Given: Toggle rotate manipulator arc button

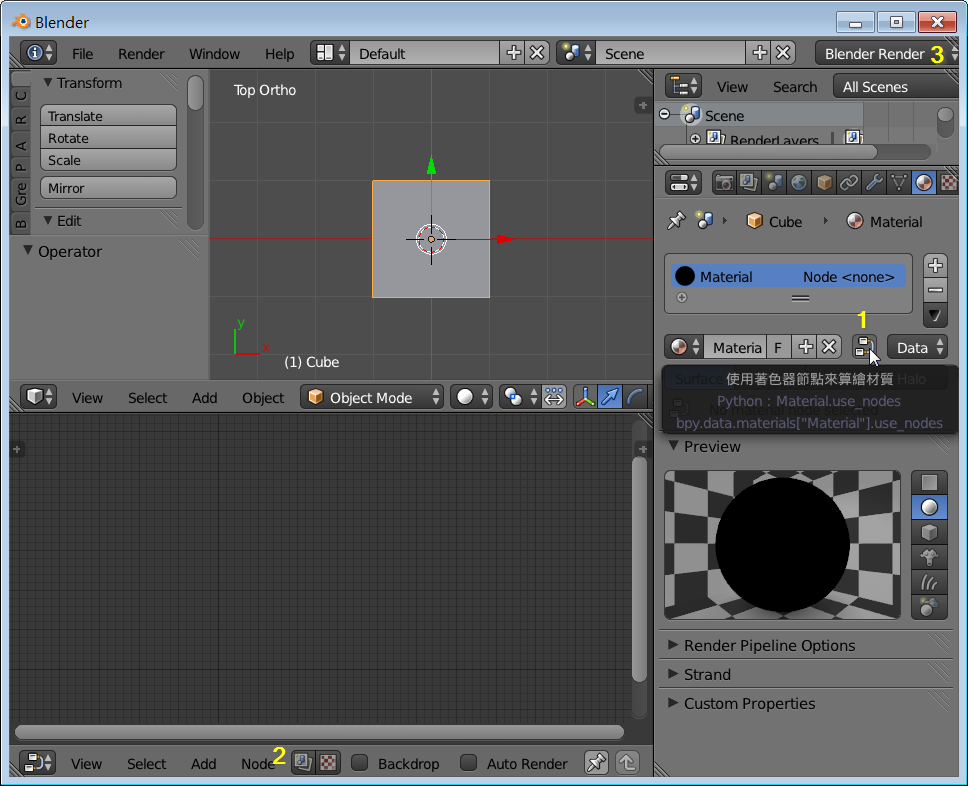Looking at the screenshot, I should point(634,397).
